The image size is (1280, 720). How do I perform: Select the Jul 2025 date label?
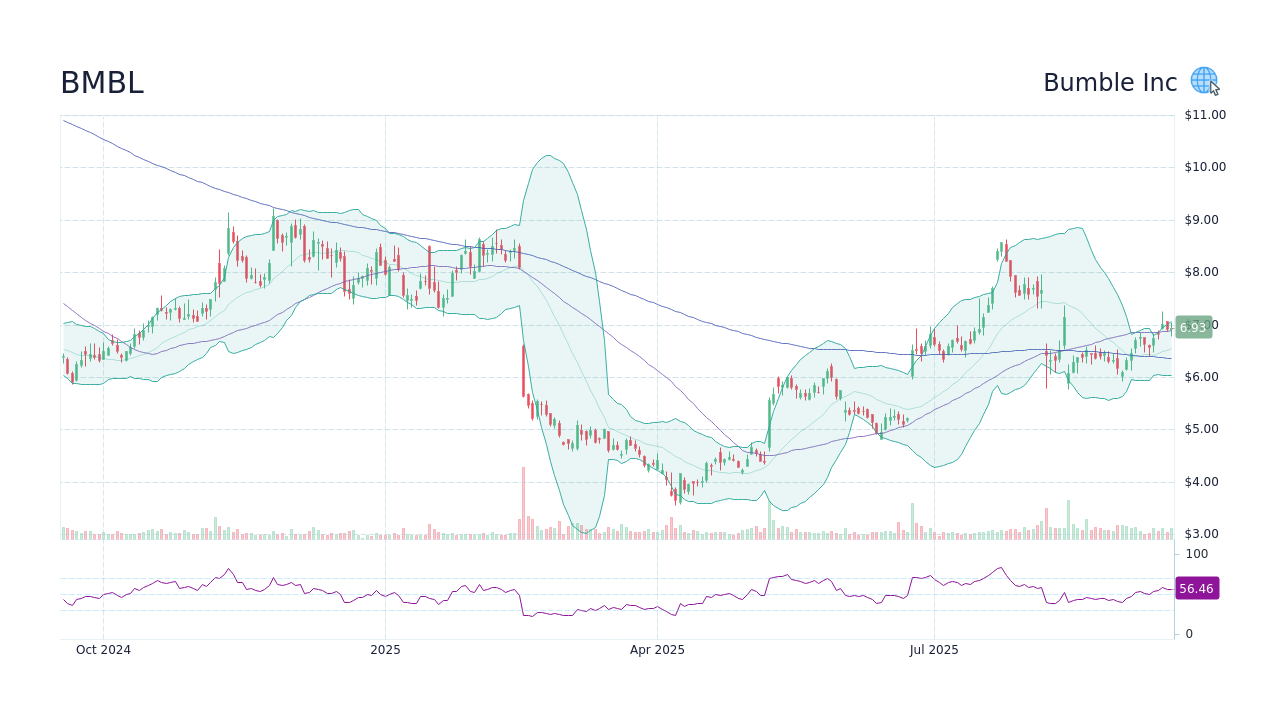[x=935, y=649]
